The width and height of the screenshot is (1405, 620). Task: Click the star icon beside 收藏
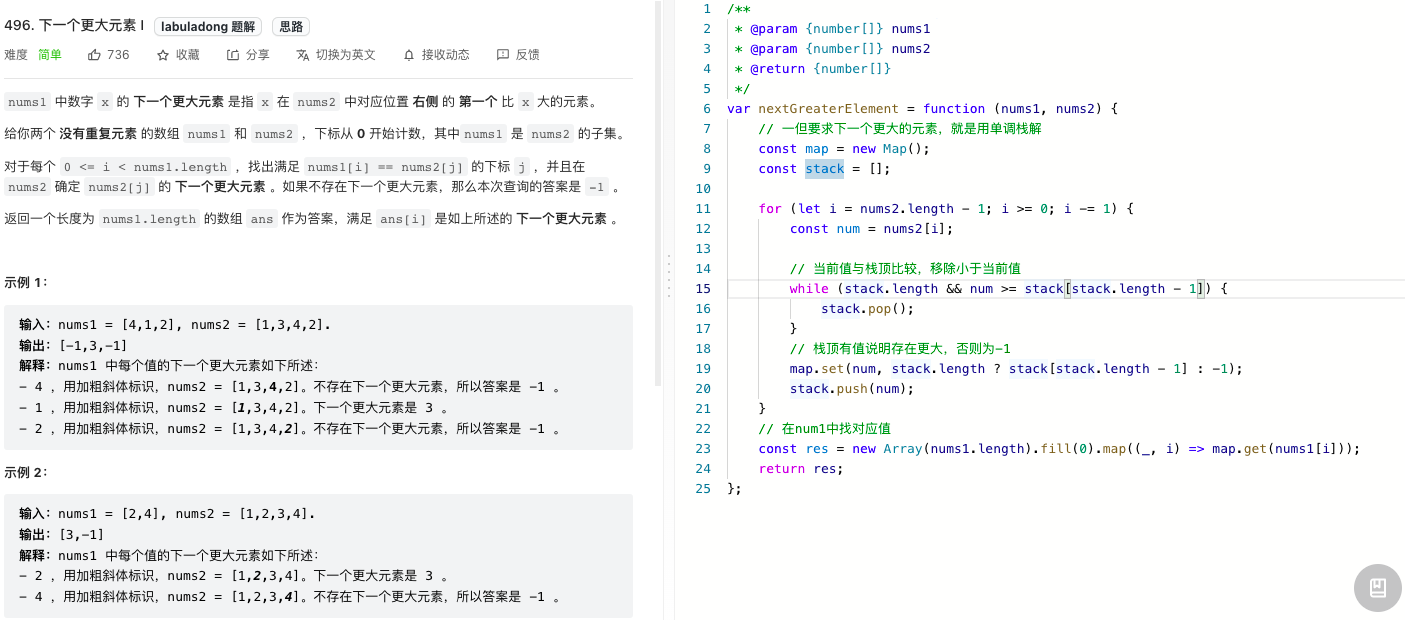(163, 55)
